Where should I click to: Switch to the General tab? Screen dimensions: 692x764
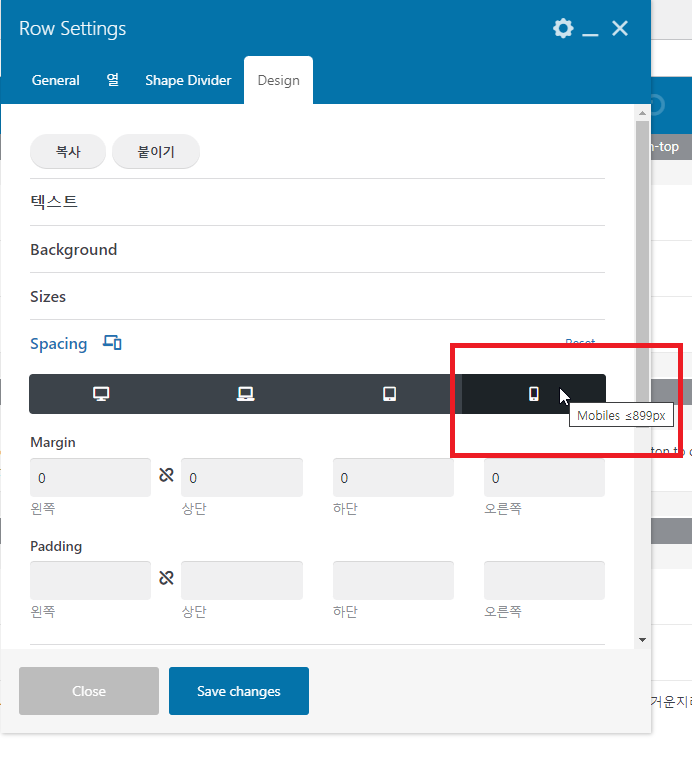pyautogui.click(x=56, y=80)
